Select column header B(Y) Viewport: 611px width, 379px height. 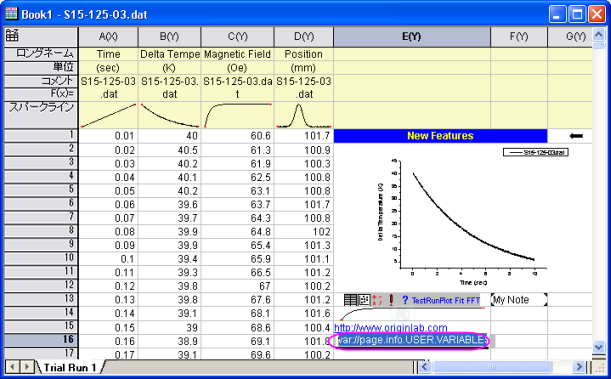pyautogui.click(x=170, y=37)
